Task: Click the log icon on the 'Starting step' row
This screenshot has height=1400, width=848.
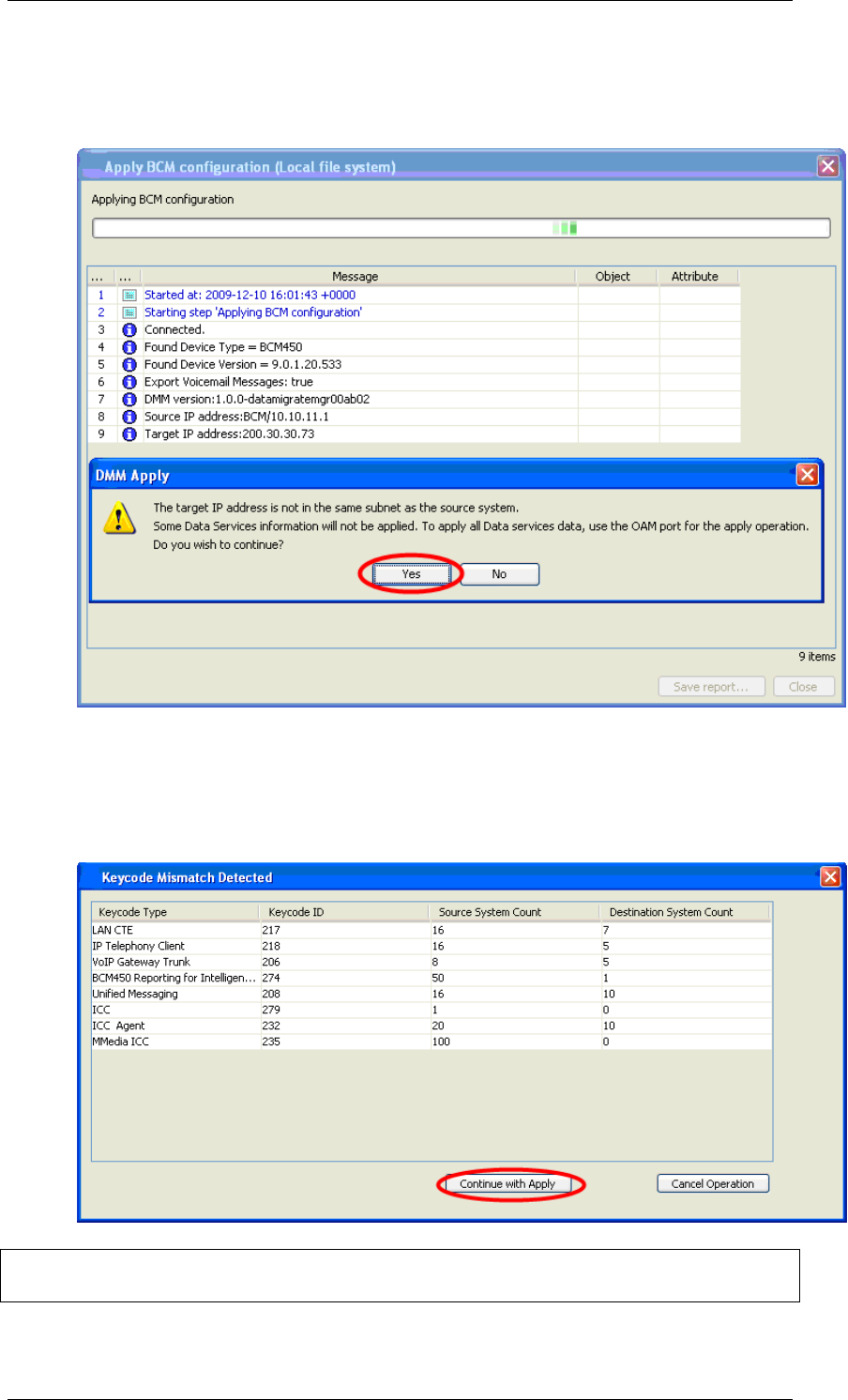Action: coord(129,312)
